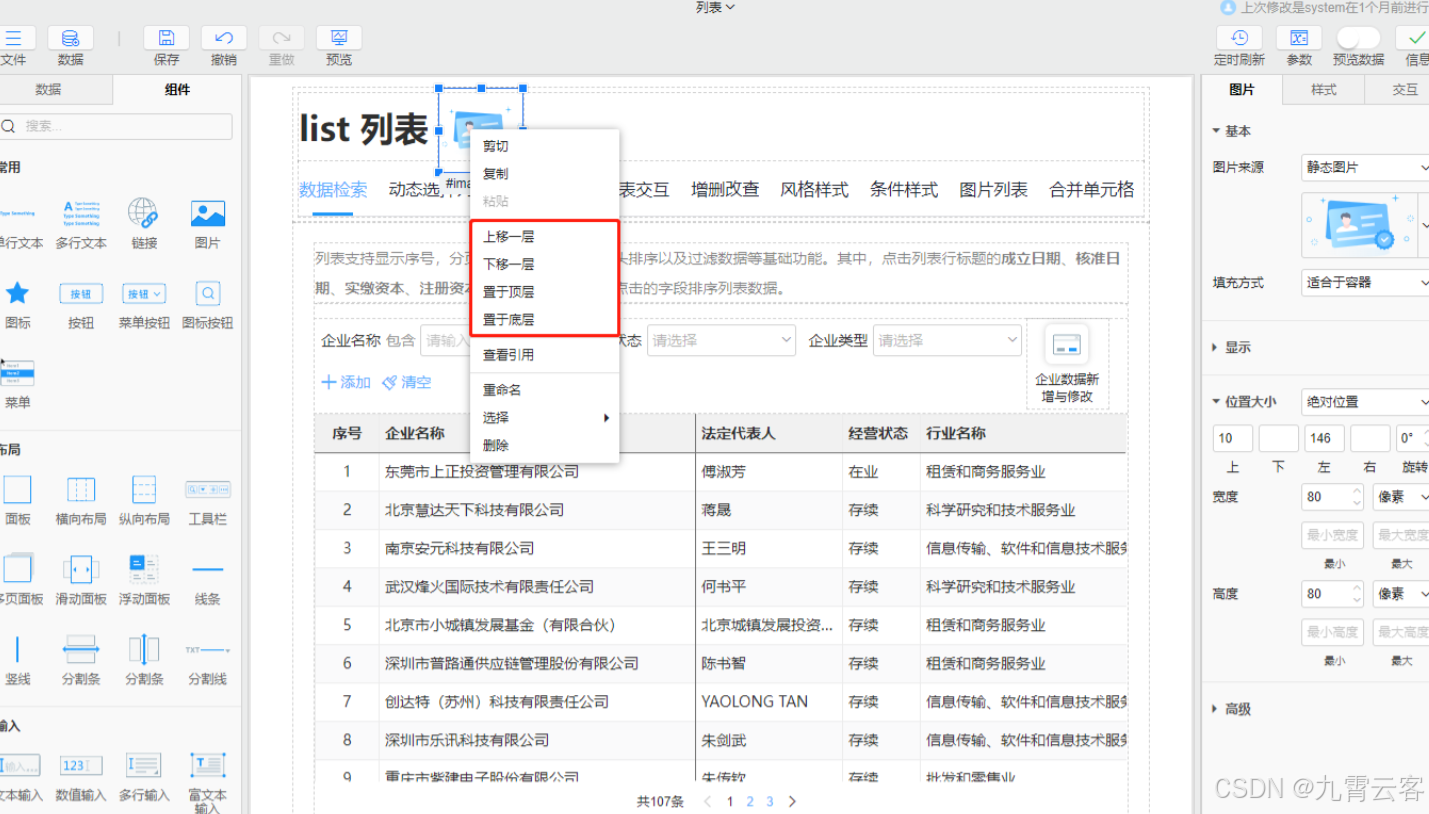Select the 单行文本 component
The image size is (1429, 814).
tap(17, 223)
